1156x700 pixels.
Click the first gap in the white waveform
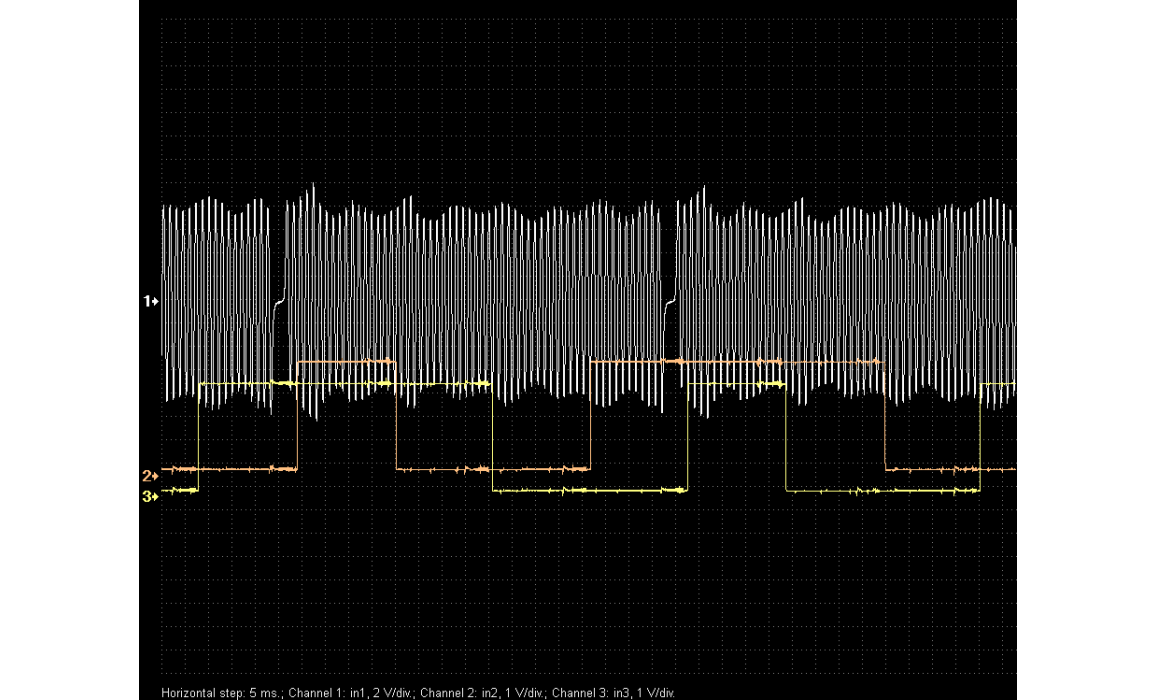point(279,300)
